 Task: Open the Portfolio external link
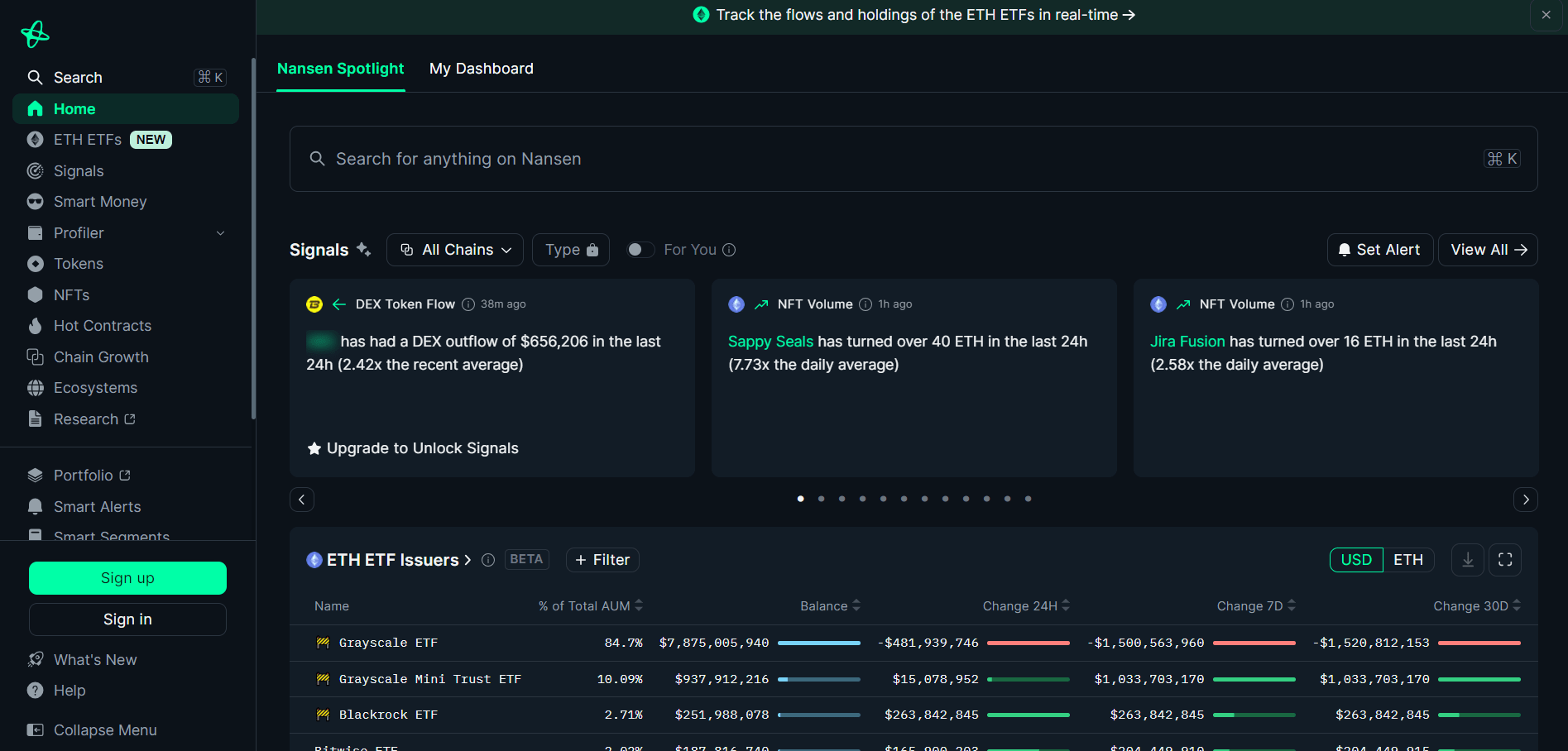(x=126, y=476)
